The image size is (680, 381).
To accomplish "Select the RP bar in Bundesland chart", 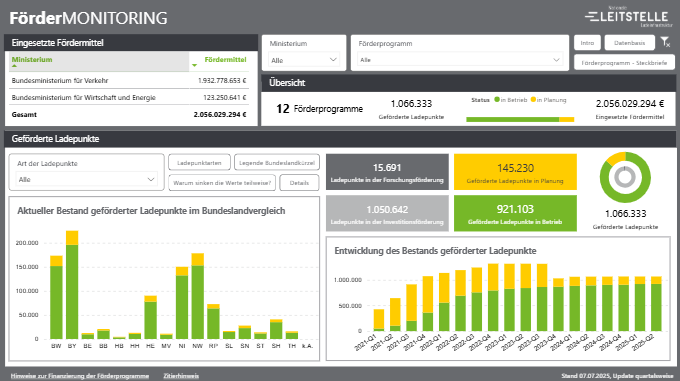I will tap(213, 322).
